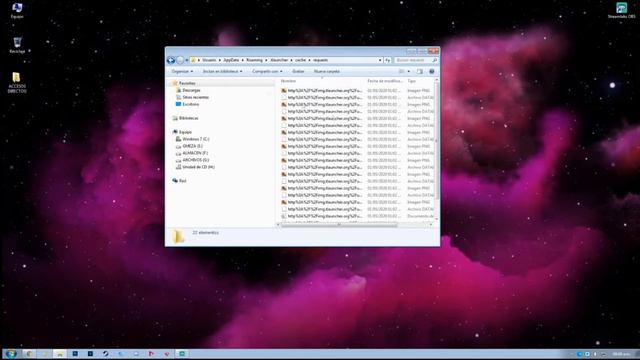The image size is (640, 360).
Task: Focus the Buscar search field
Action: click(x=412, y=60)
